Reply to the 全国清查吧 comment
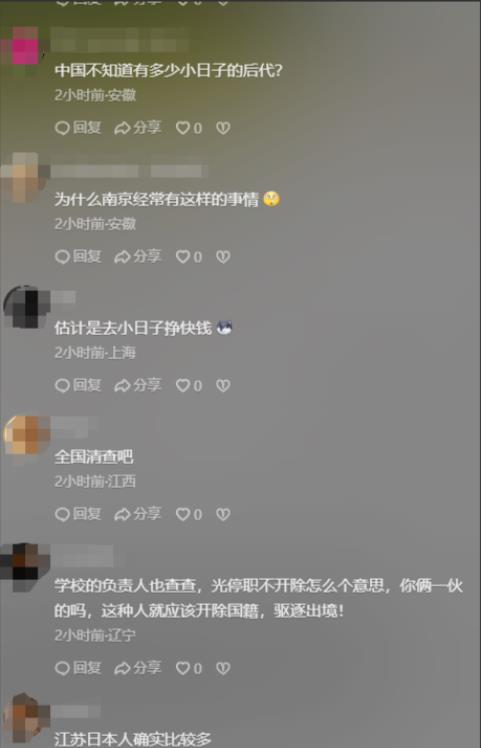 (x=78, y=514)
